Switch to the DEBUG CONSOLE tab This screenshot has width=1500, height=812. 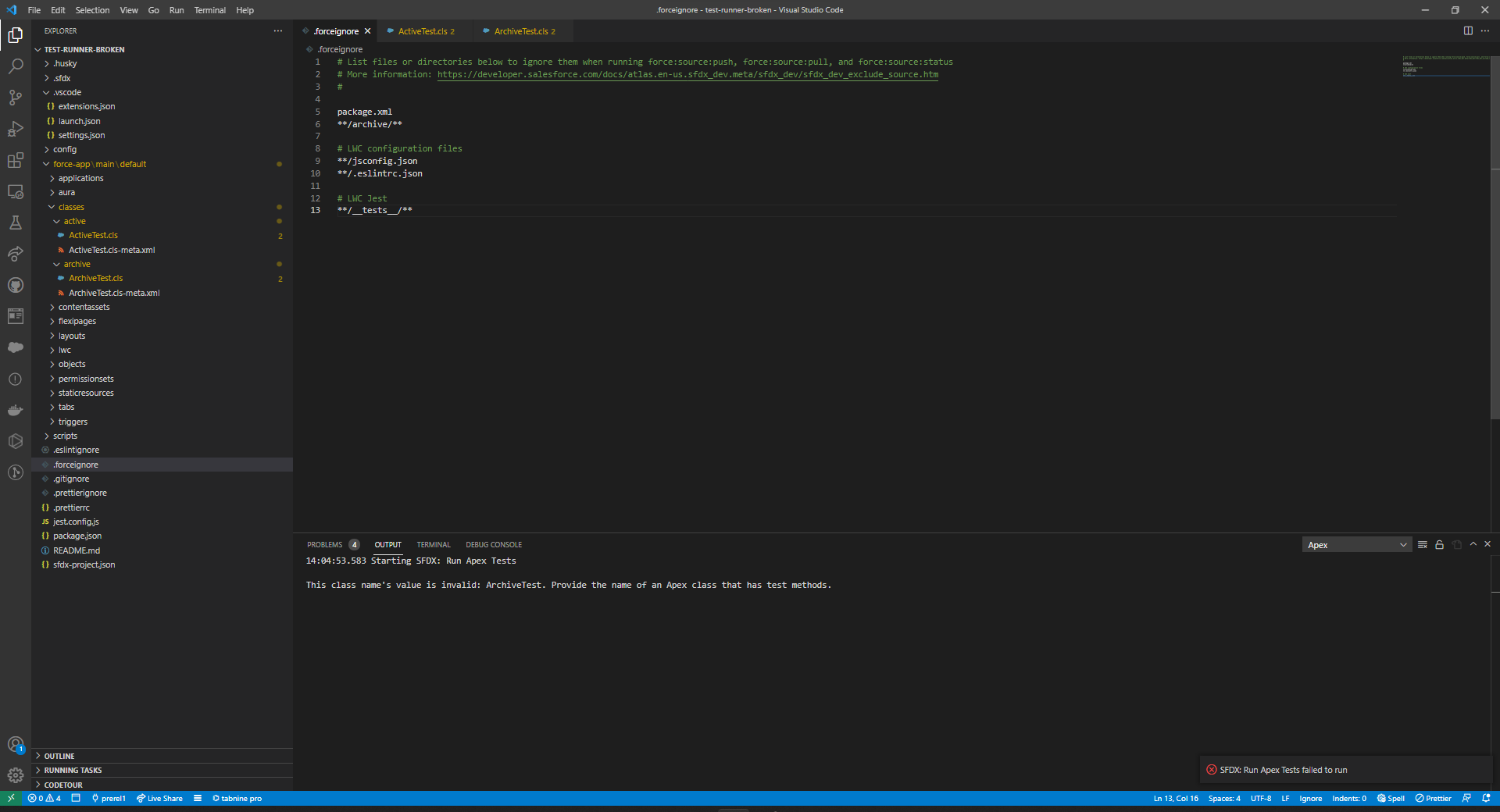(494, 545)
